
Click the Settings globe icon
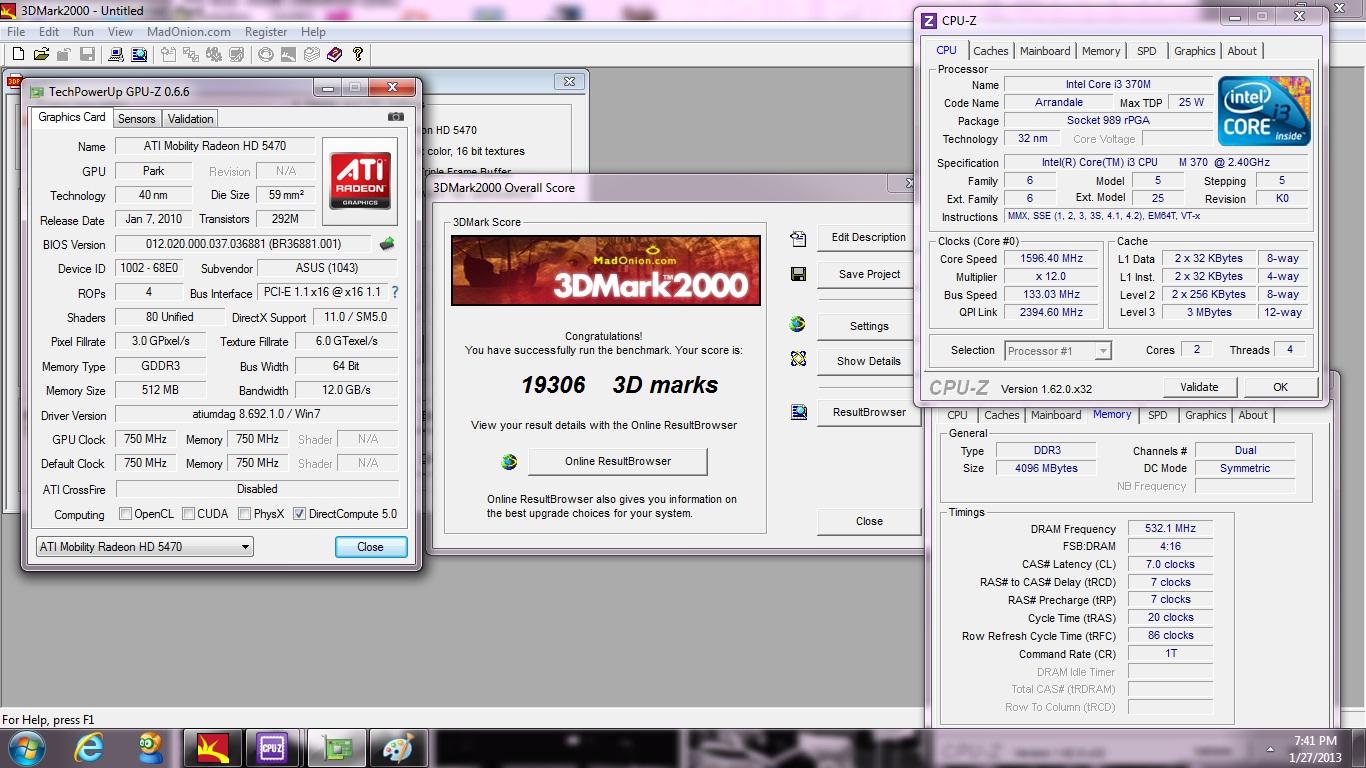point(798,324)
